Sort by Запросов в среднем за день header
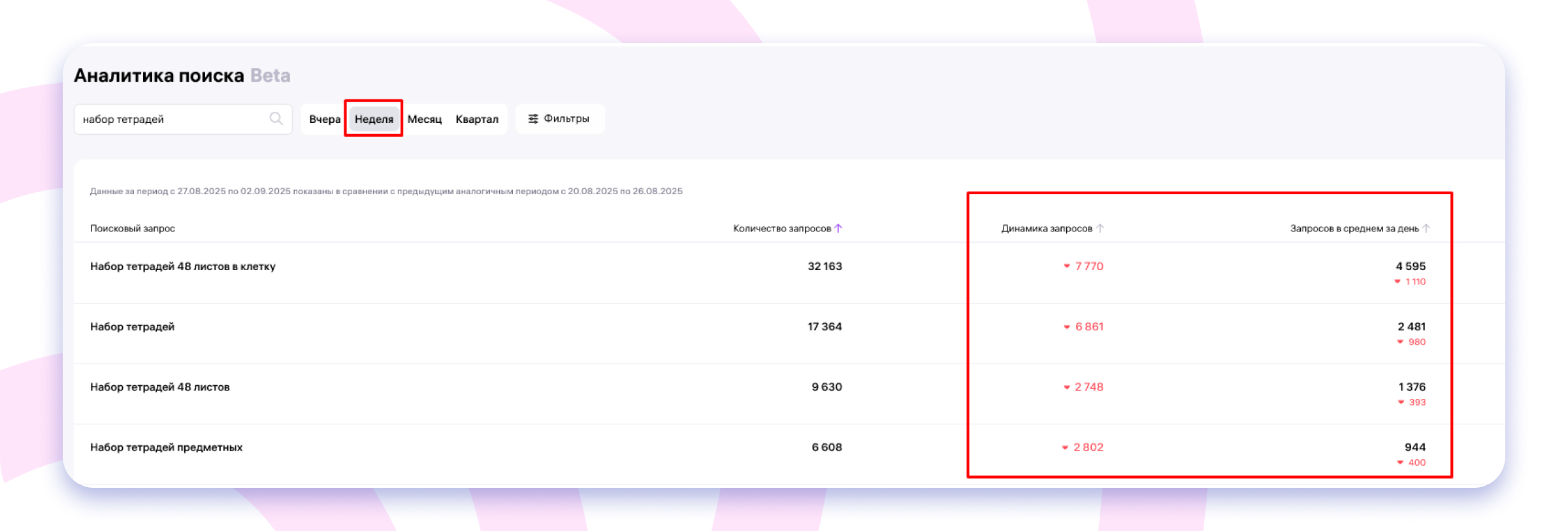Image resolution: width=1568 pixels, height=531 pixels. coord(1354,228)
